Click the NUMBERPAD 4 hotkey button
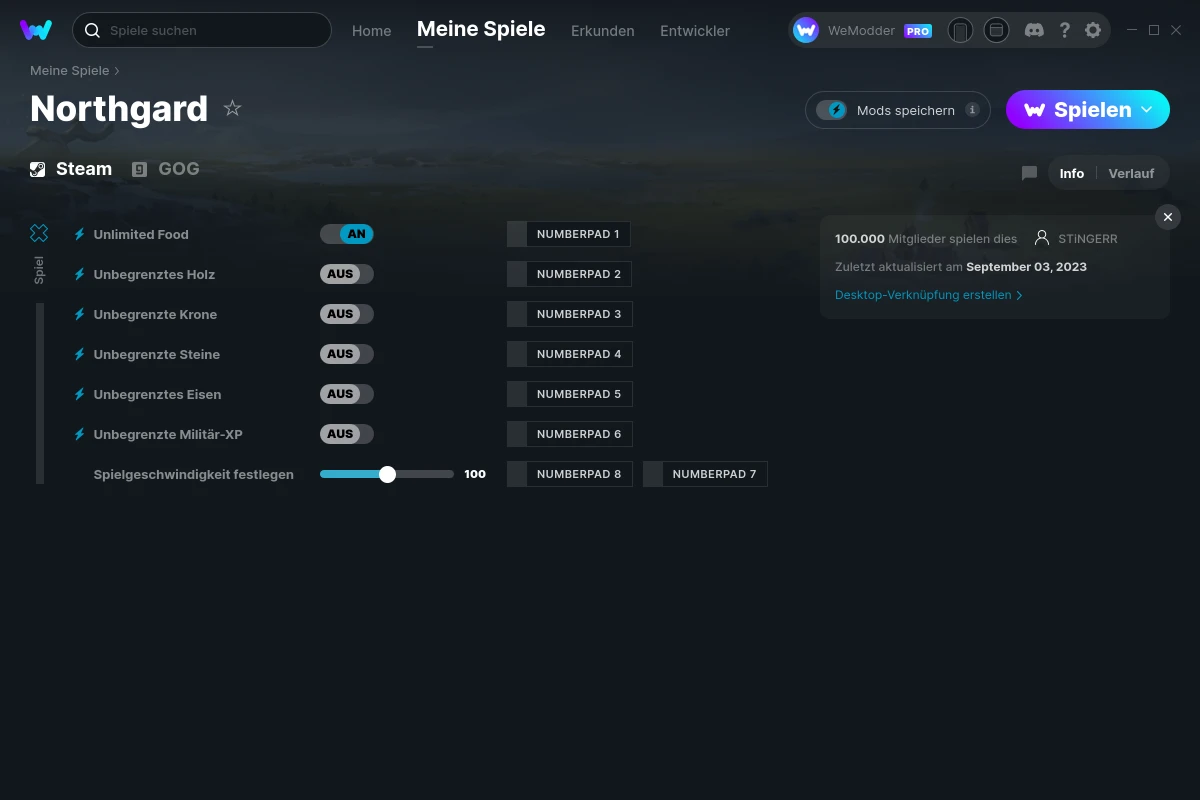The image size is (1200, 800). [570, 354]
